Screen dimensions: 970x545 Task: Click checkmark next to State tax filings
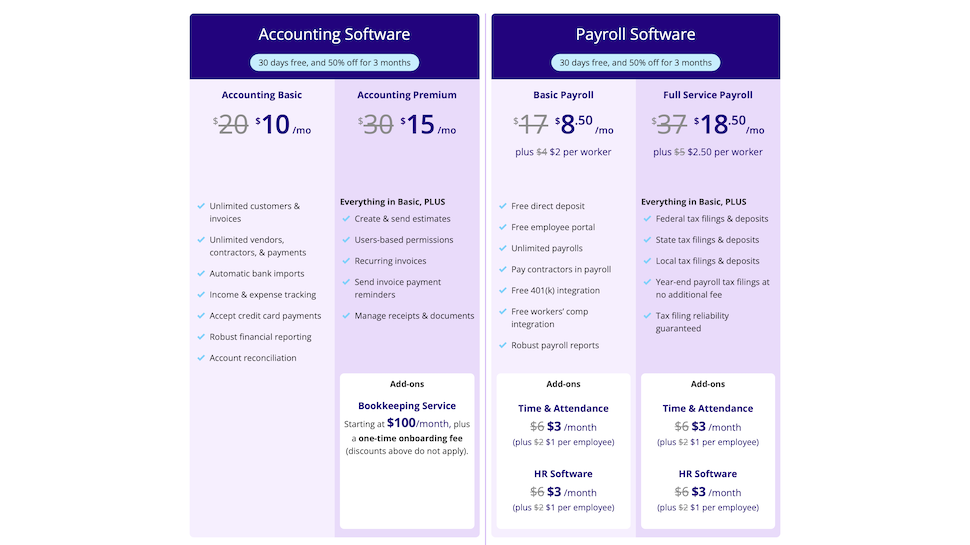coord(647,239)
